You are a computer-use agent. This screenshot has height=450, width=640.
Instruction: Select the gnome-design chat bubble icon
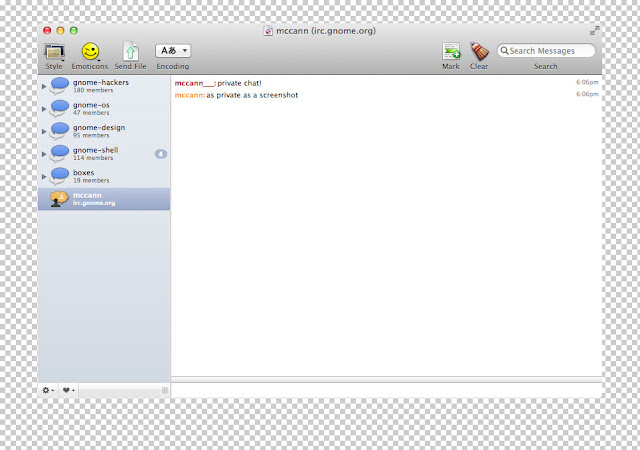59,131
